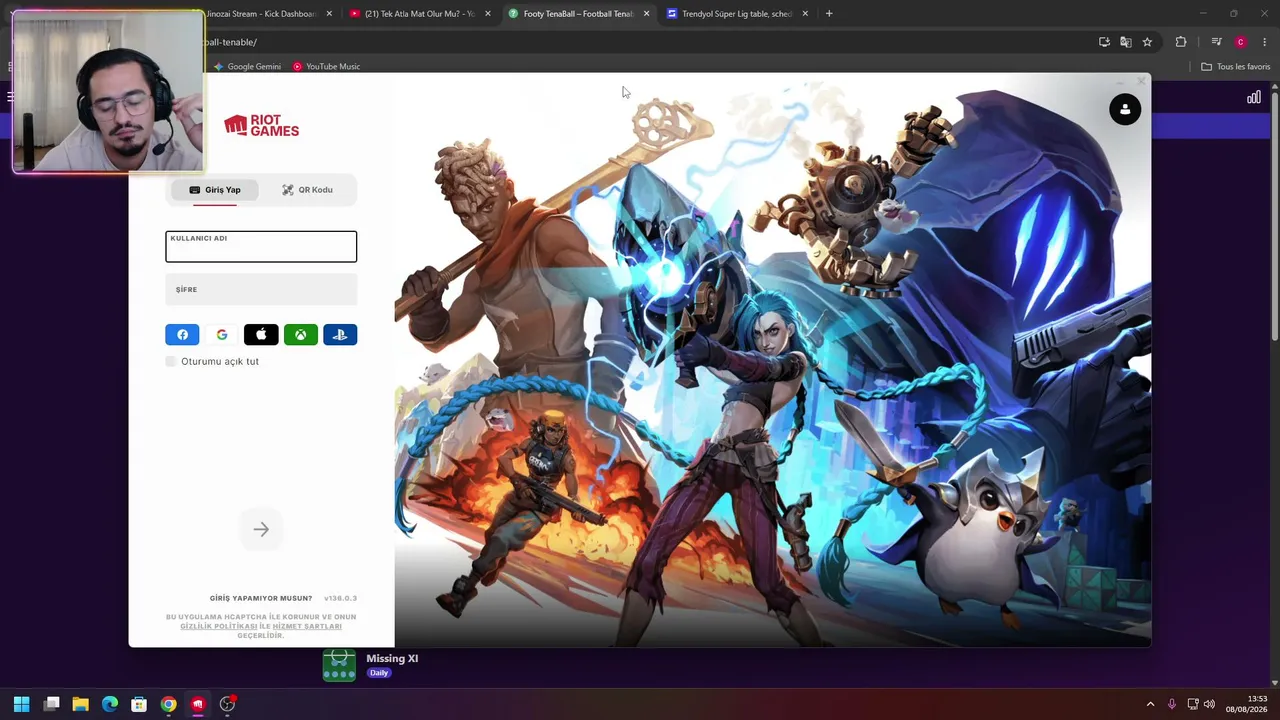Click the install app icon in address bar

1104,42
